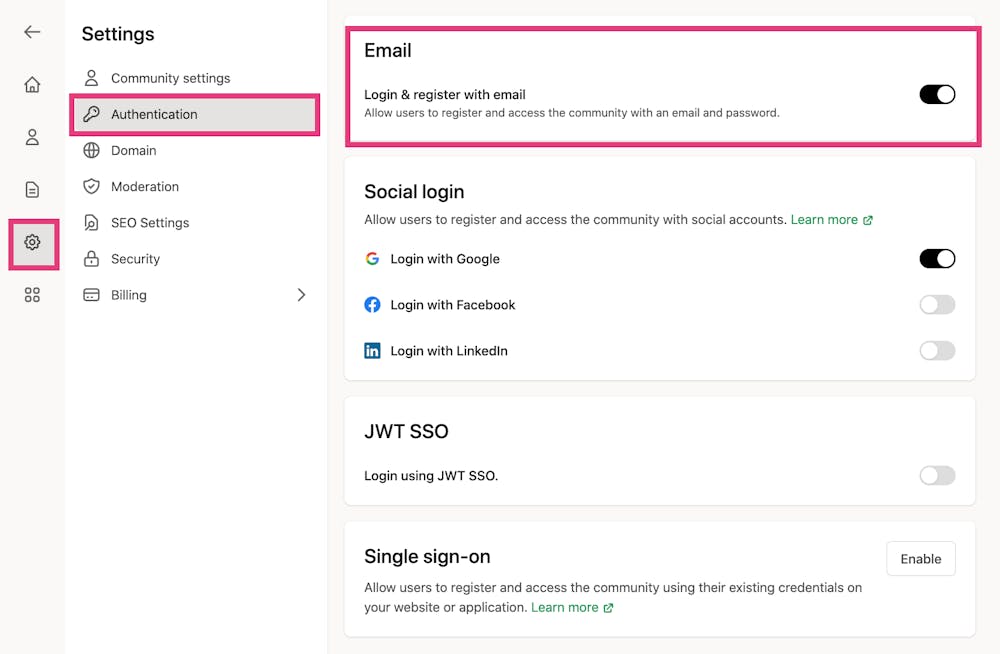This screenshot has height=654, width=1000.
Task: Click the document page icon in rail
Action: click(x=32, y=189)
